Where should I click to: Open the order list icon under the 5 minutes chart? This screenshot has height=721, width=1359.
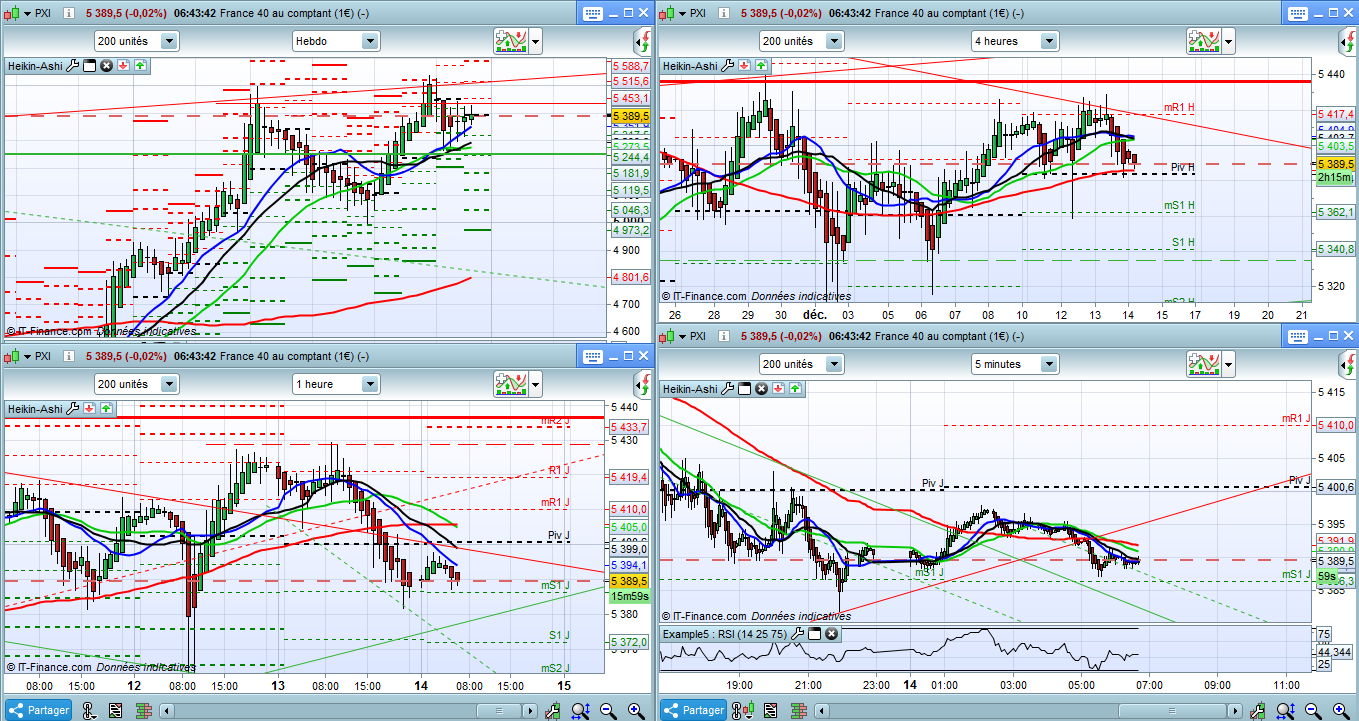[x=770, y=710]
